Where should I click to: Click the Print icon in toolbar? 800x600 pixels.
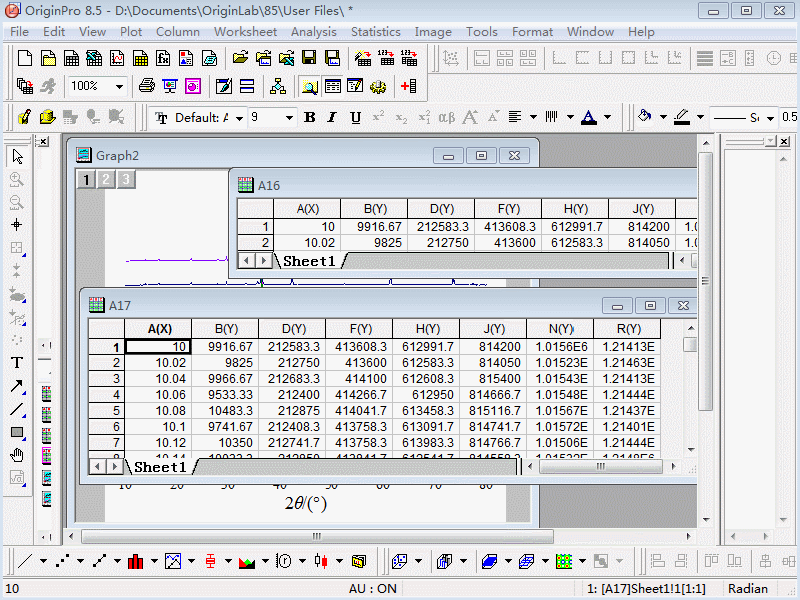(x=146, y=86)
